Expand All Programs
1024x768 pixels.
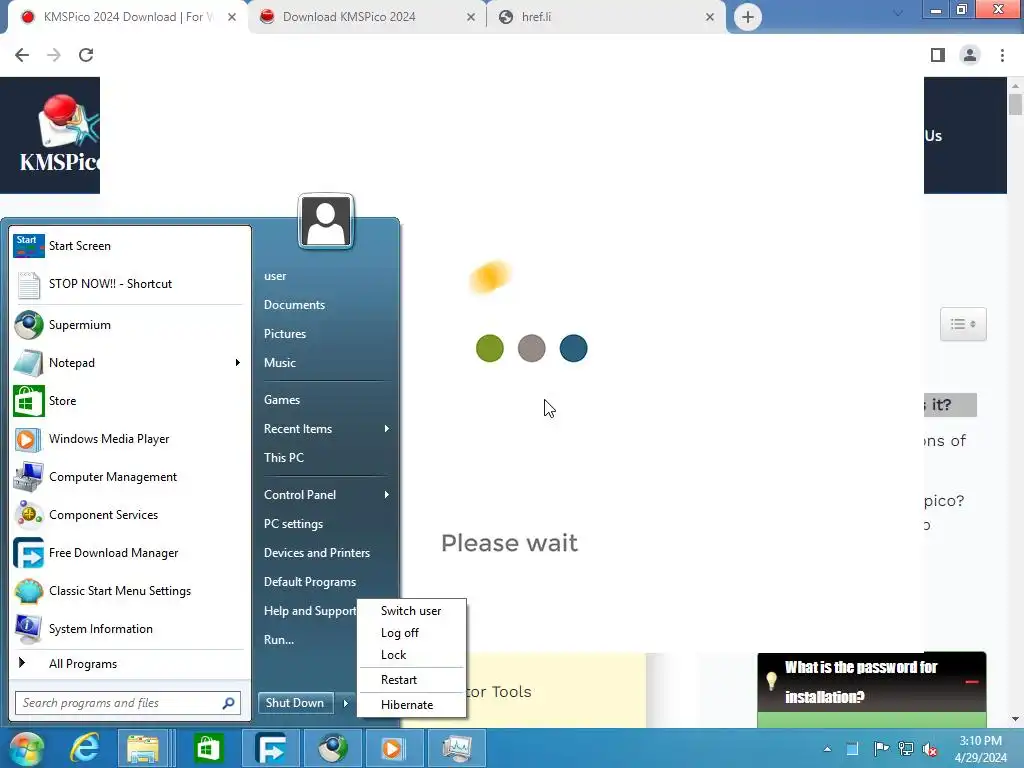pos(129,664)
